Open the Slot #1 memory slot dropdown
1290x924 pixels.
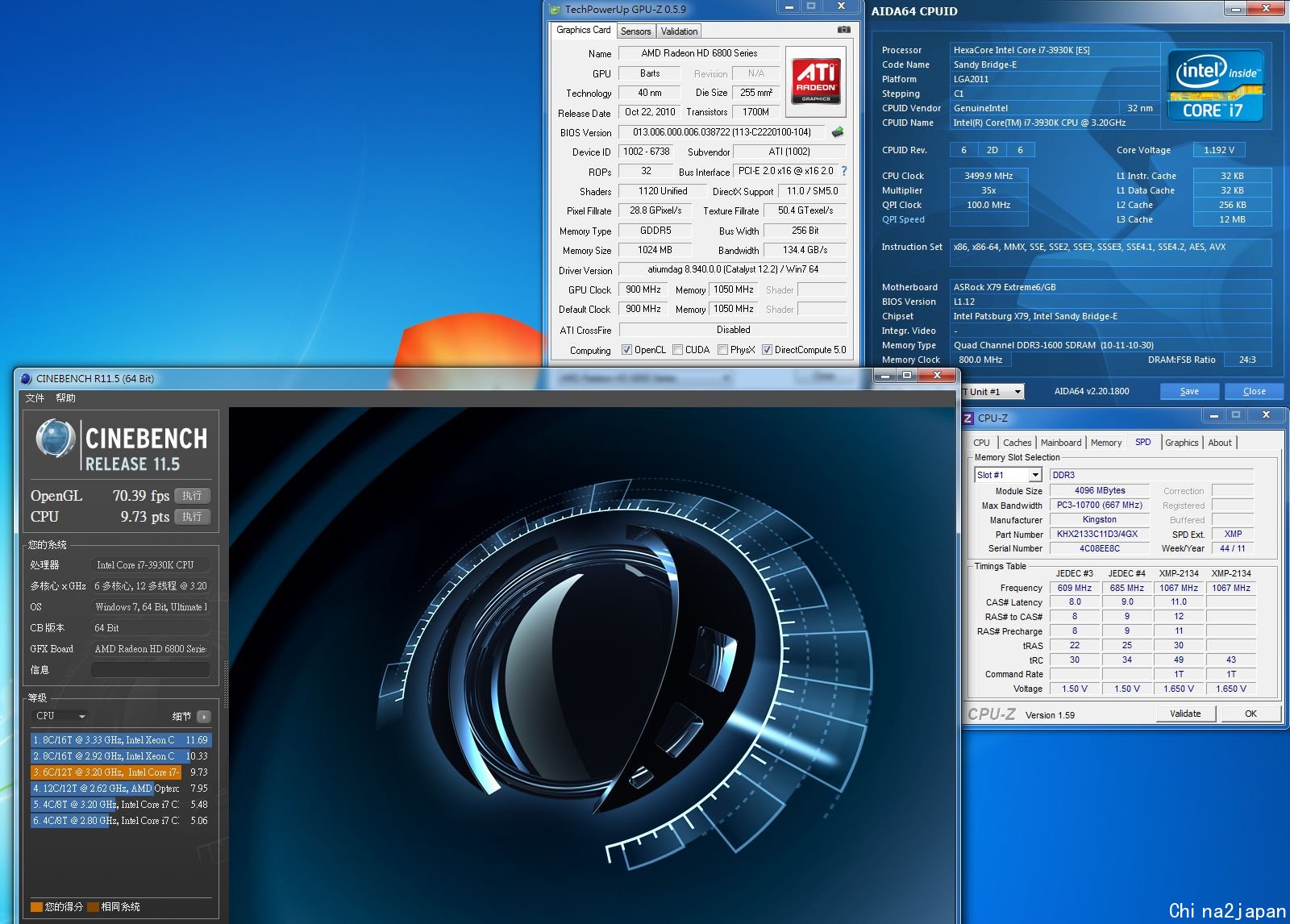click(1008, 475)
